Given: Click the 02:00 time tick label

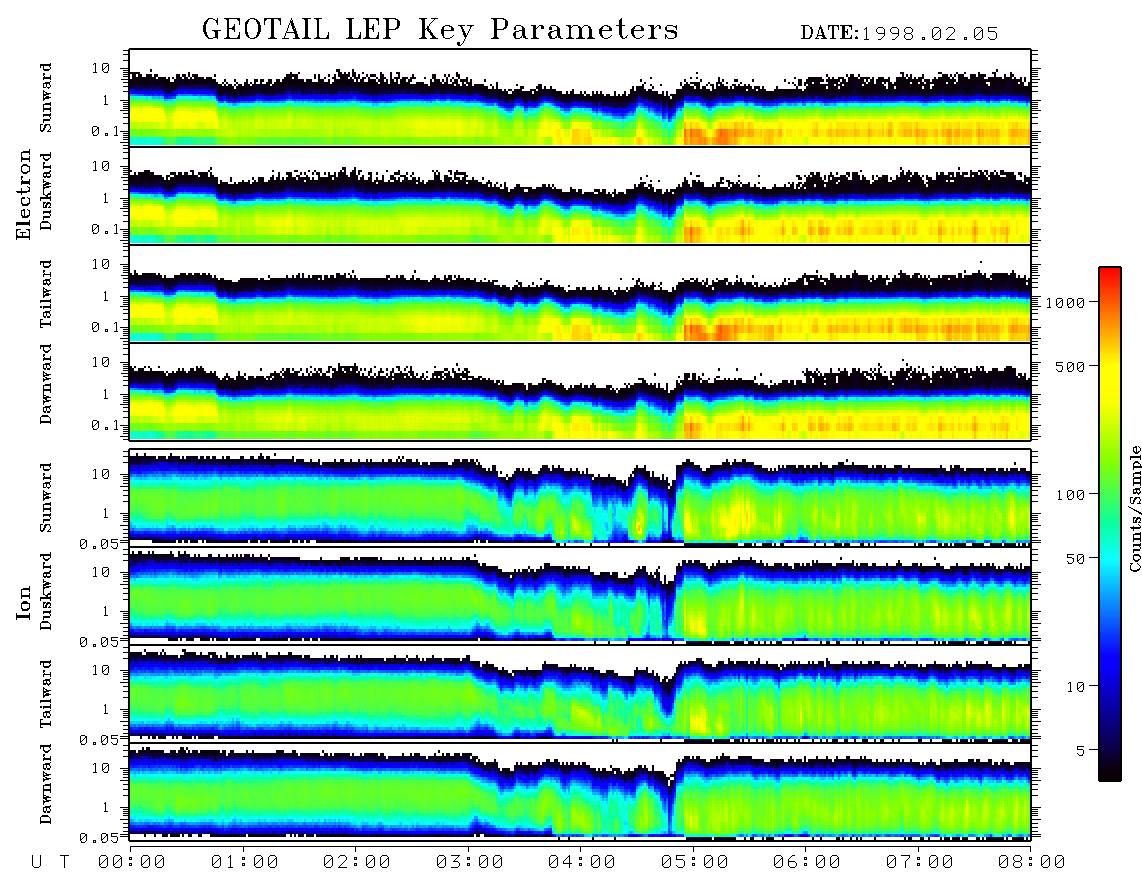Looking at the screenshot, I should [357, 862].
